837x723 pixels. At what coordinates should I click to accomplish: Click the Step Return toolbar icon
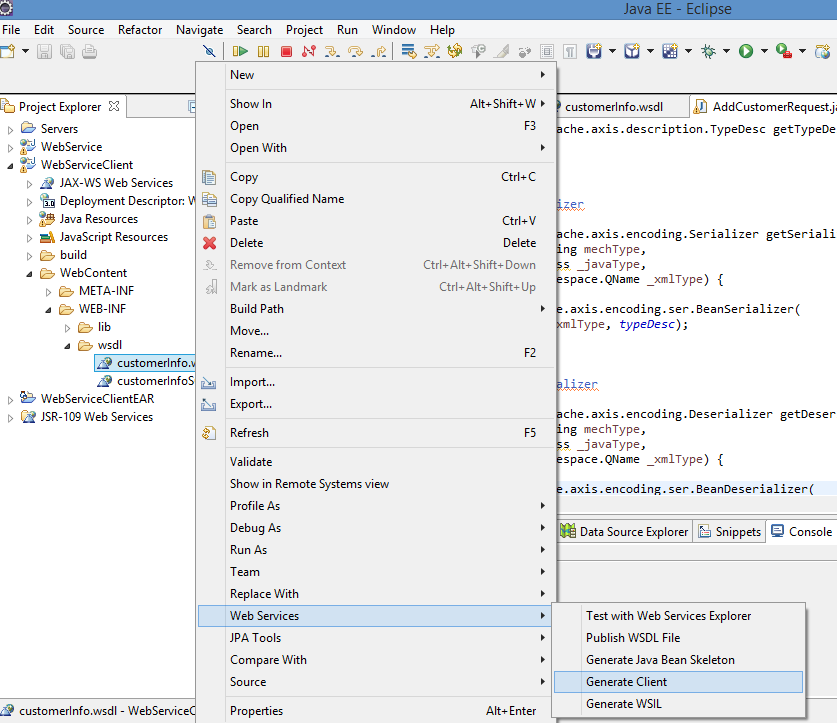click(x=378, y=51)
